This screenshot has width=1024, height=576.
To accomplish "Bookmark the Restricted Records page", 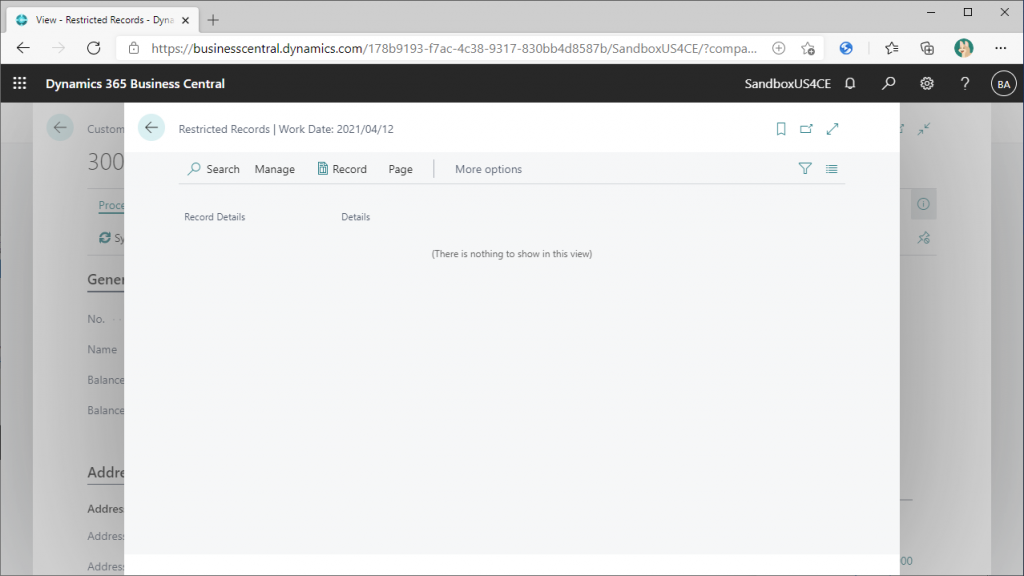I will pyautogui.click(x=781, y=129).
